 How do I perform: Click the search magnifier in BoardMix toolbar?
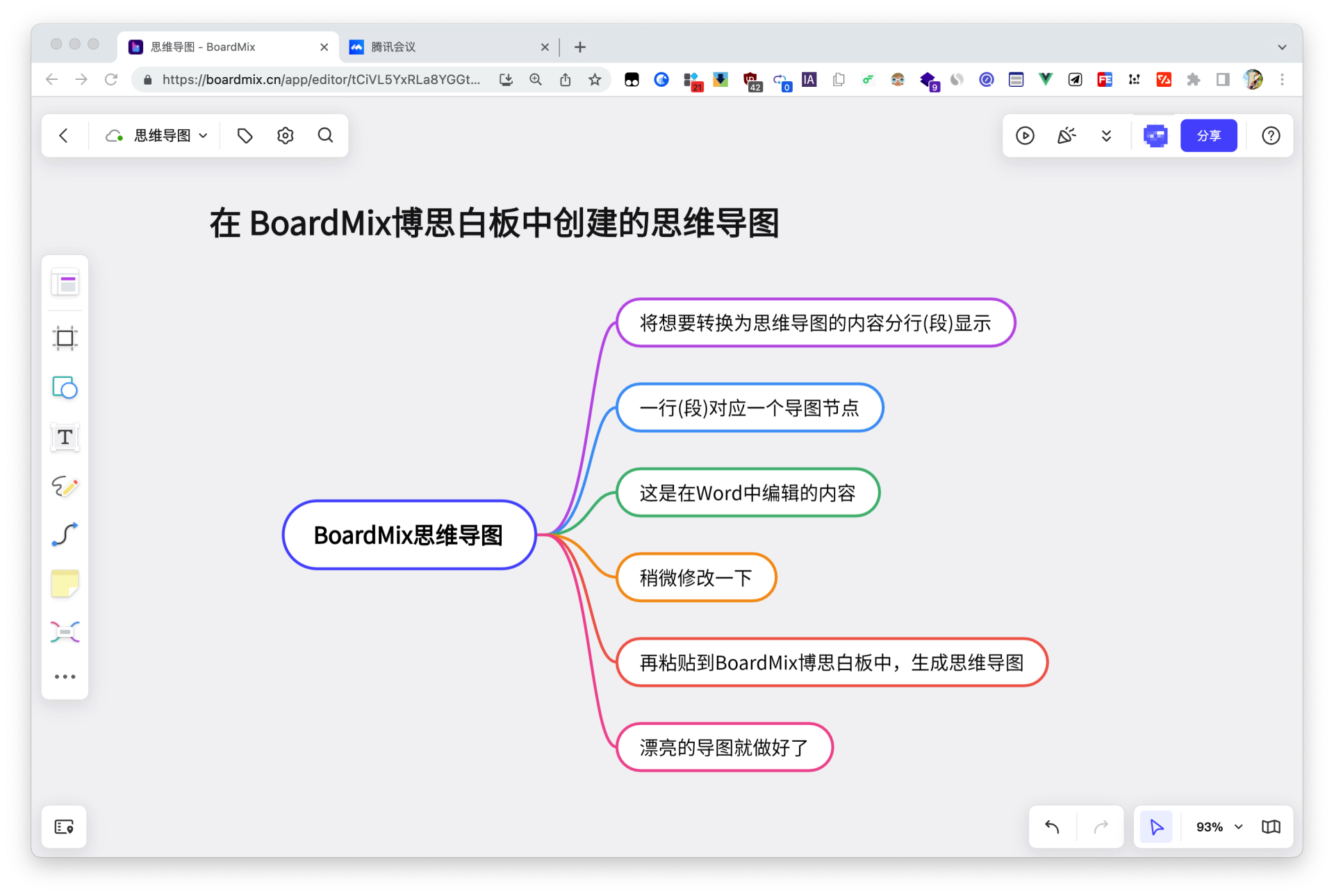pyautogui.click(x=325, y=135)
